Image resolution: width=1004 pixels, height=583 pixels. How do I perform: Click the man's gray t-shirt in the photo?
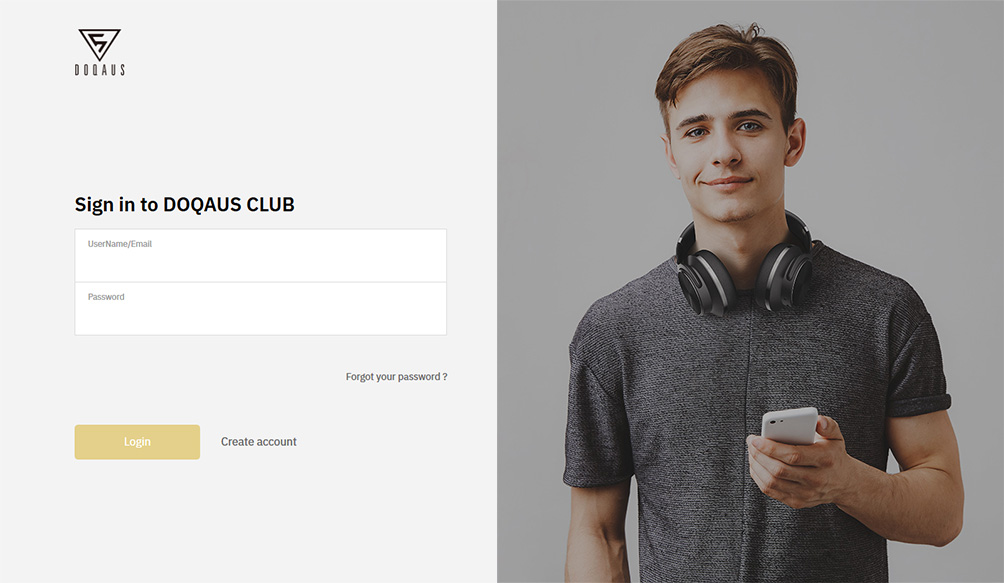point(756,410)
